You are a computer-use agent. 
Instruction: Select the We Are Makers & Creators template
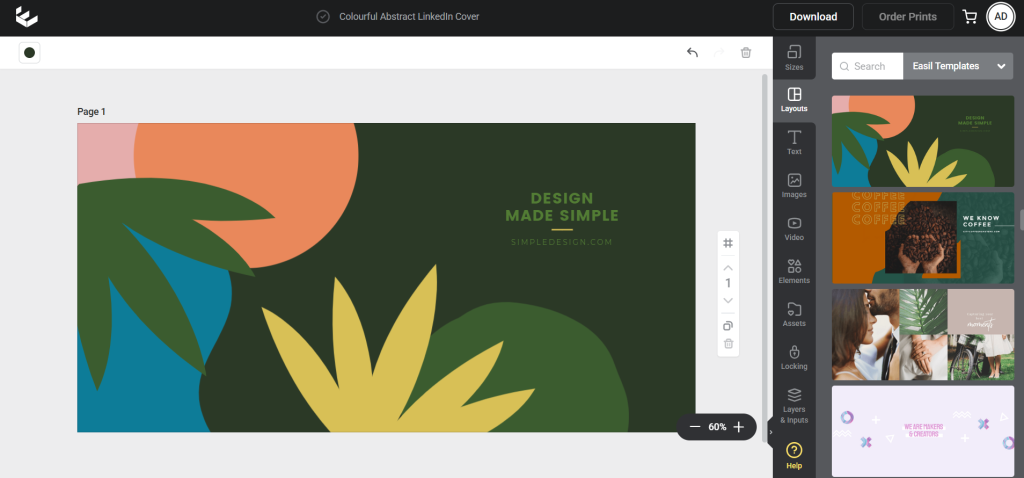pos(923,432)
